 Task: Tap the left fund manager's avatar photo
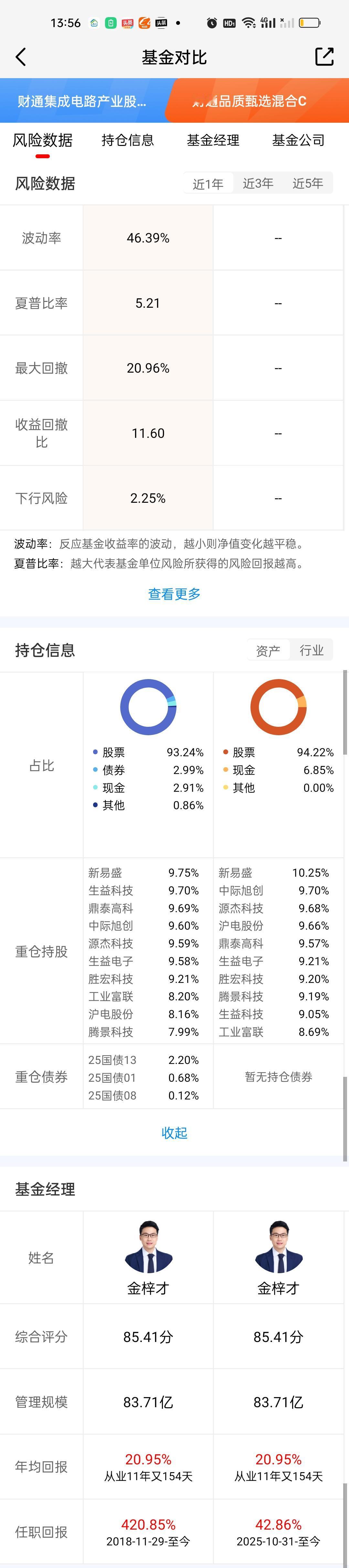pos(148,1246)
